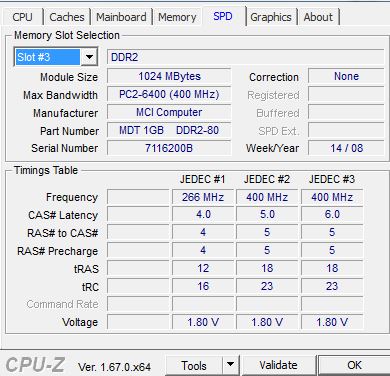The height and width of the screenshot is (376, 390).
Task: Click the CAS# Latency value 5.0
Action: [267, 214]
